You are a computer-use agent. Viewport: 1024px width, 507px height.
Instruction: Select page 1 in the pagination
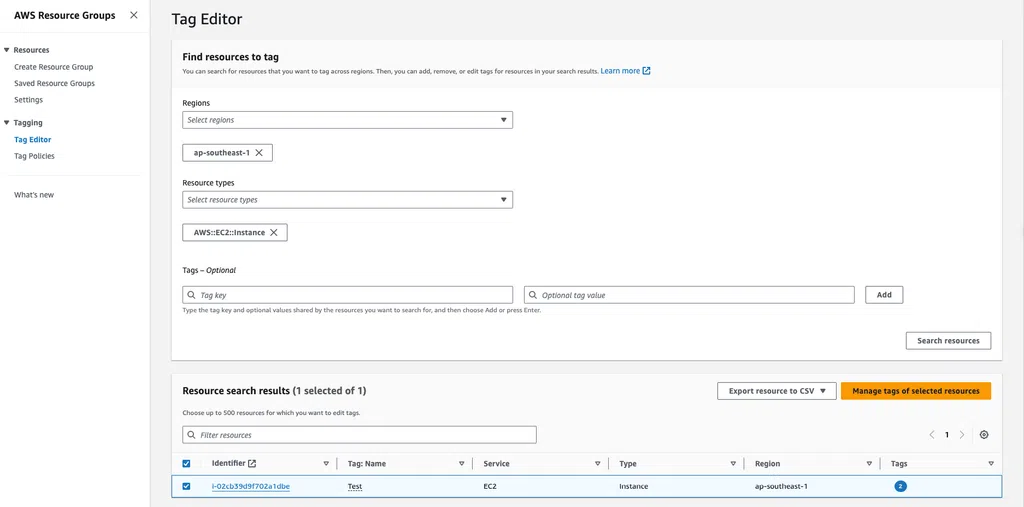click(x=947, y=434)
